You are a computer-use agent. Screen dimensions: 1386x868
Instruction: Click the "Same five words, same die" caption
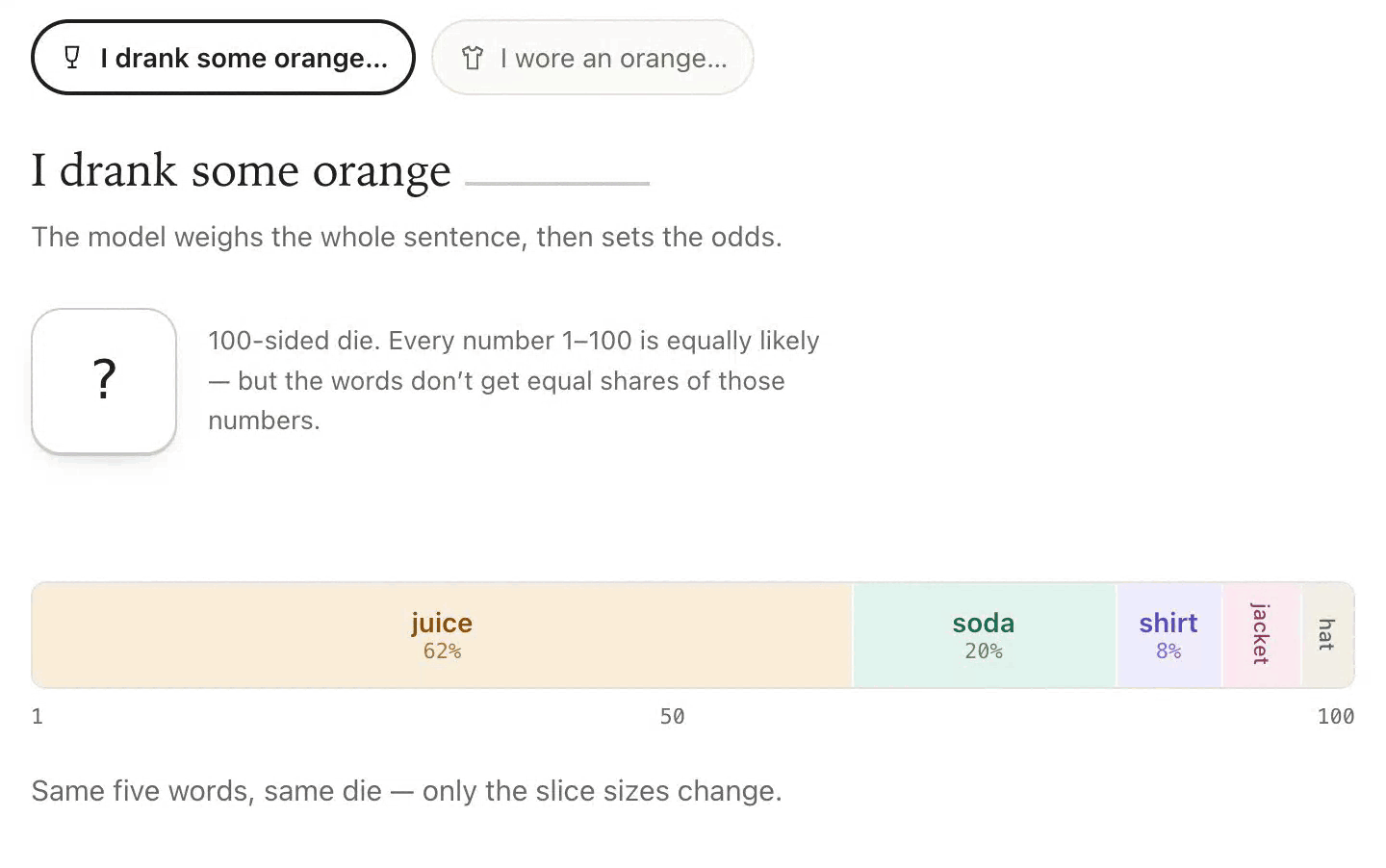pyautogui.click(x=406, y=791)
